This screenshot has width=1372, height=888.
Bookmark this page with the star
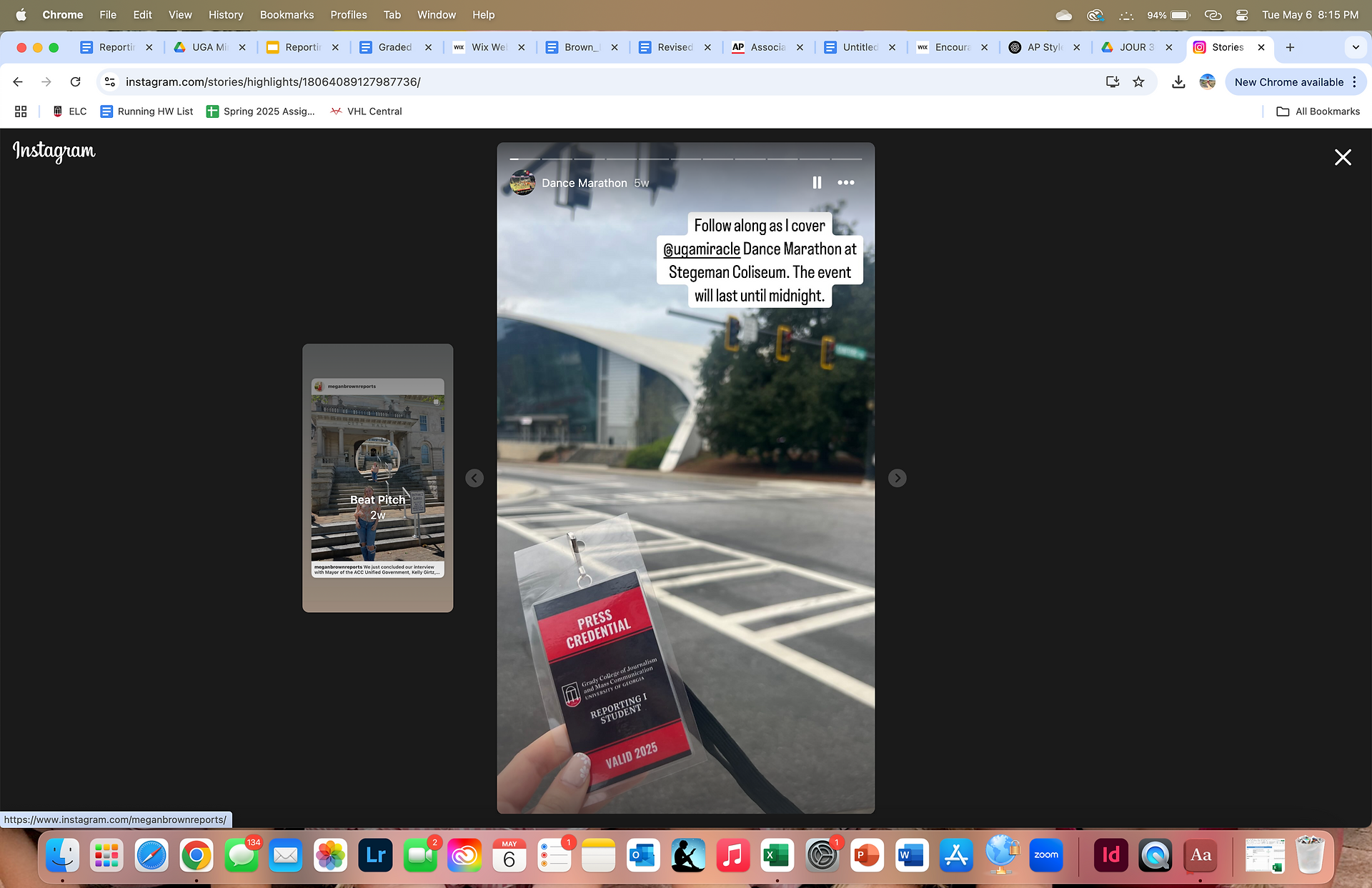(x=1138, y=82)
